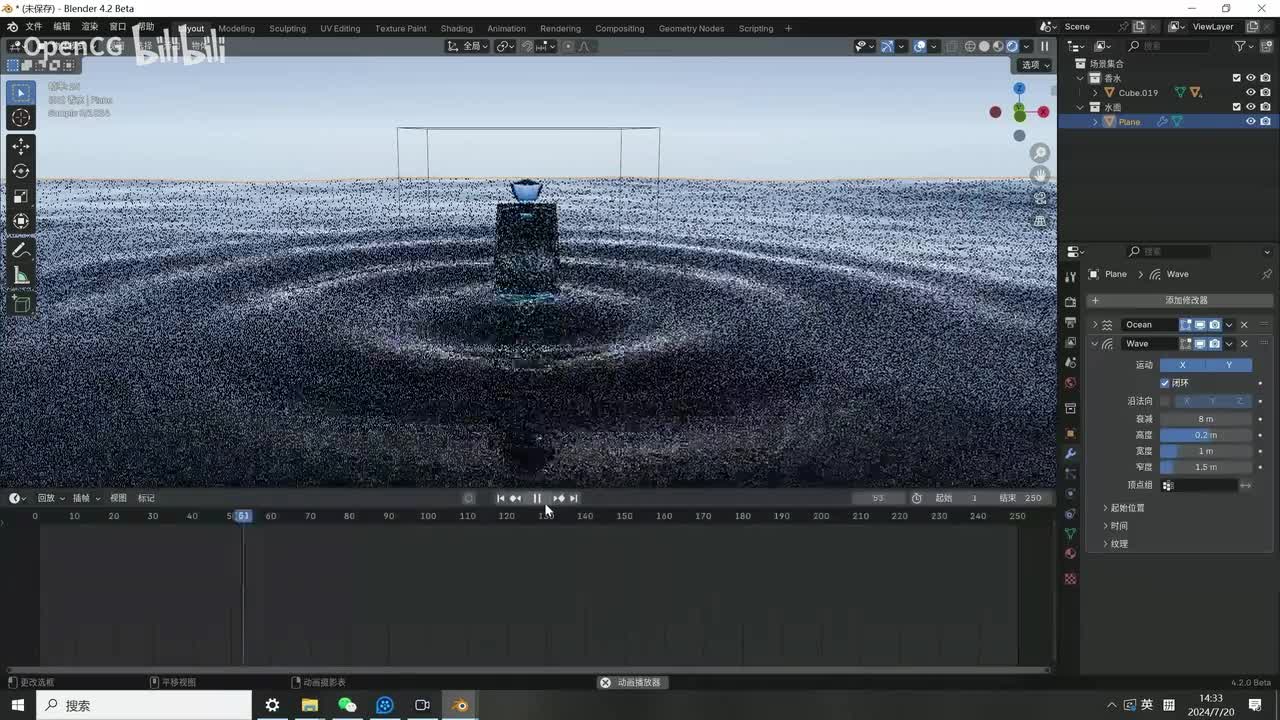Open the Object properties tab icon
This screenshot has height=720, width=1280.
pyautogui.click(x=1070, y=434)
